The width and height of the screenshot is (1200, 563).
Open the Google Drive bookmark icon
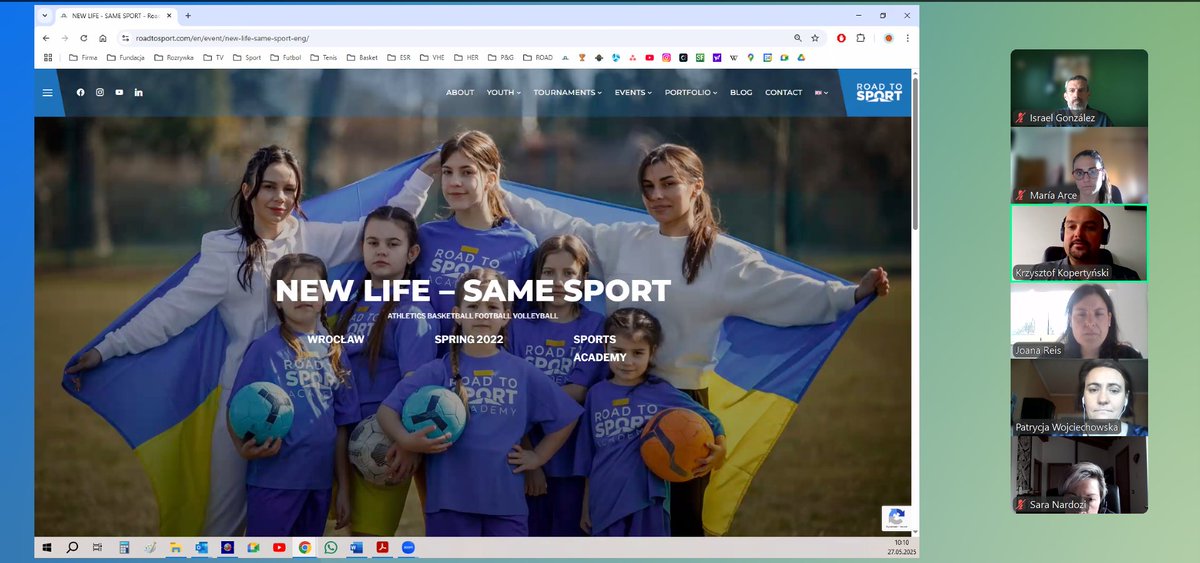(x=802, y=58)
